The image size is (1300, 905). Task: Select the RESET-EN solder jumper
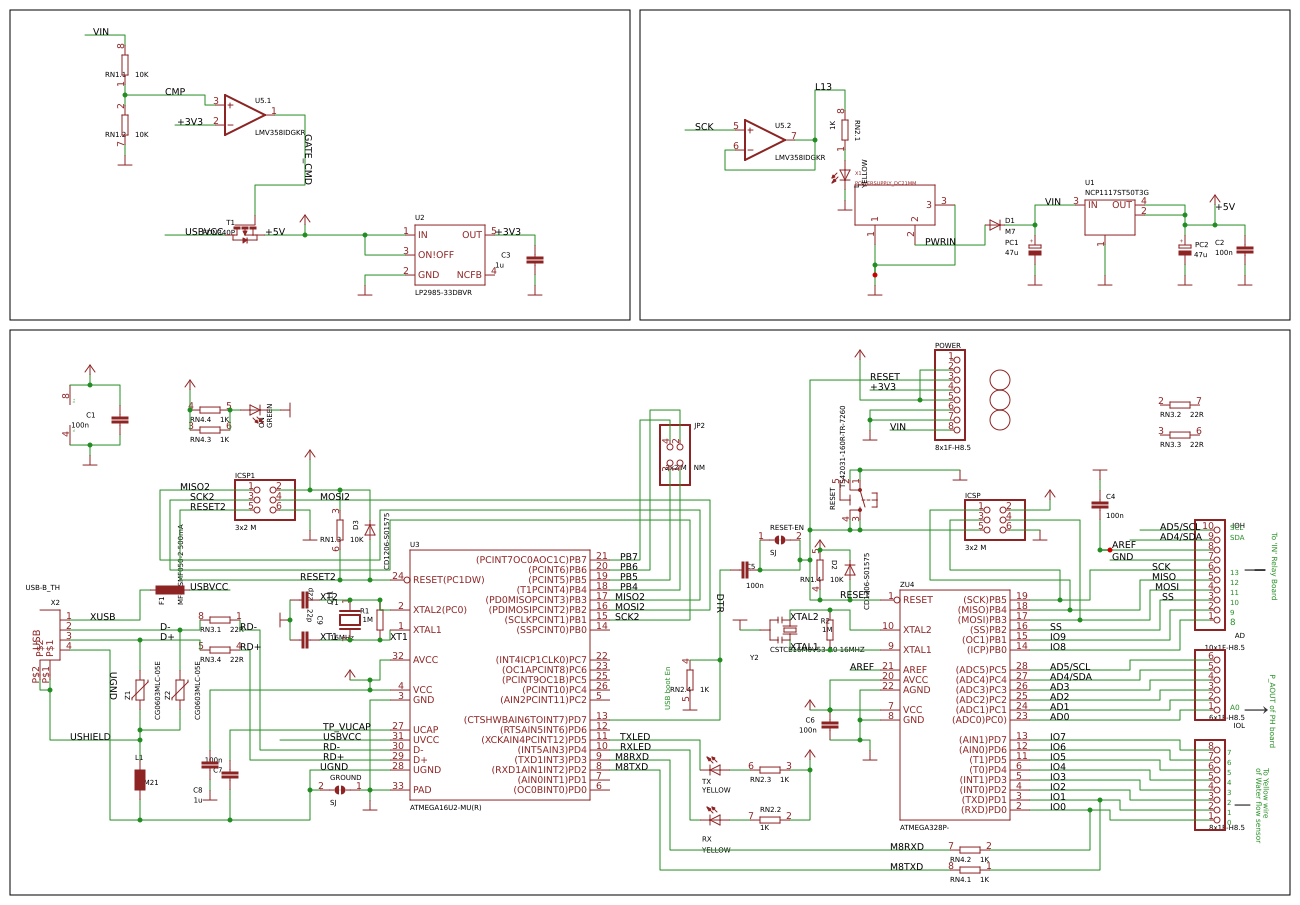point(780,539)
